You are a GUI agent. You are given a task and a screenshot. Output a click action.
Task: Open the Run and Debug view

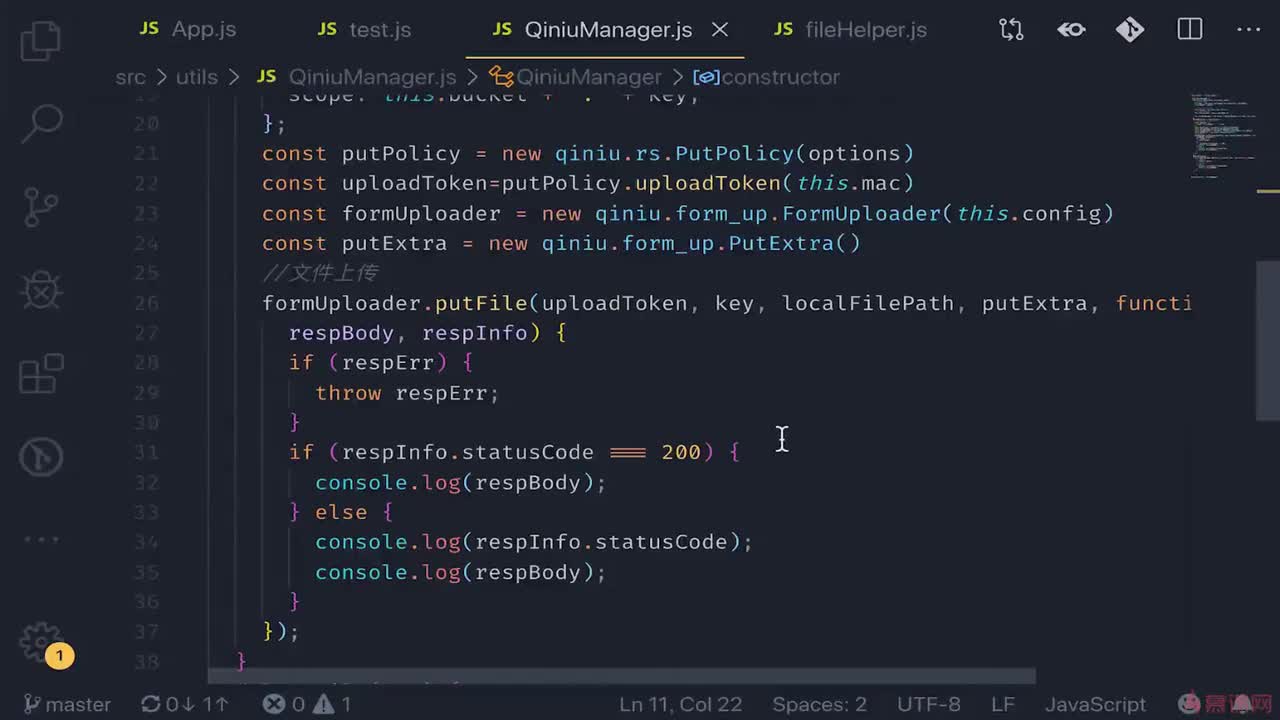pos(41,290)
